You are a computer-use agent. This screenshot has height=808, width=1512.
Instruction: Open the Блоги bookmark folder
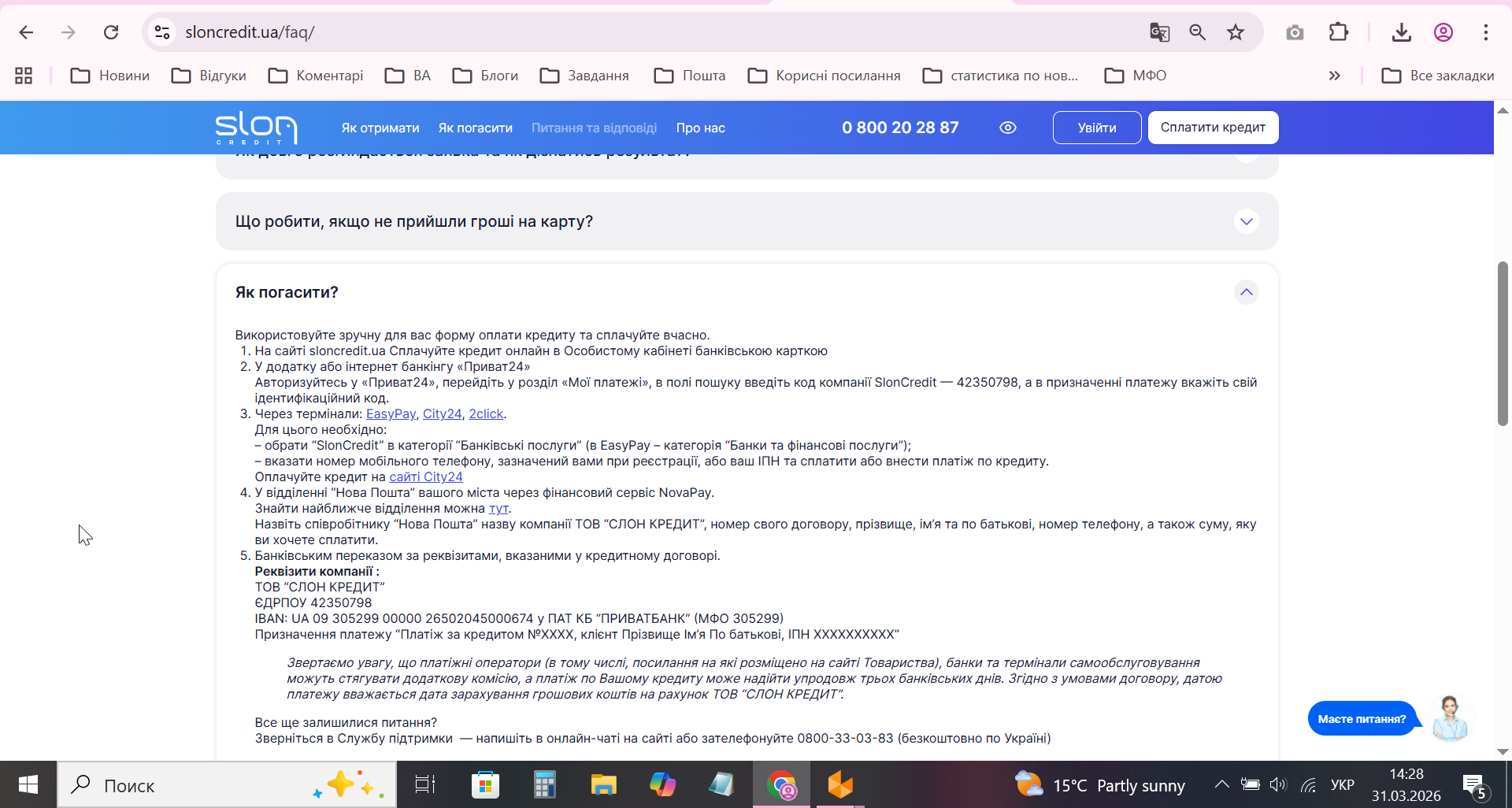point(485,76)
